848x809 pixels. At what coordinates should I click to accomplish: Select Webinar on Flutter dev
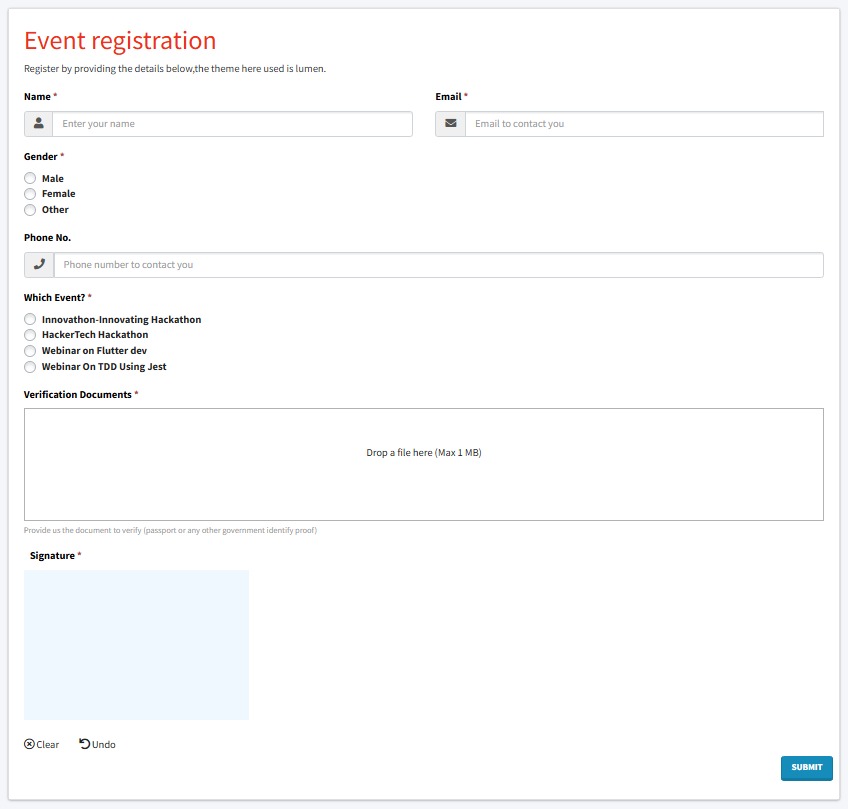coord(30,351)
